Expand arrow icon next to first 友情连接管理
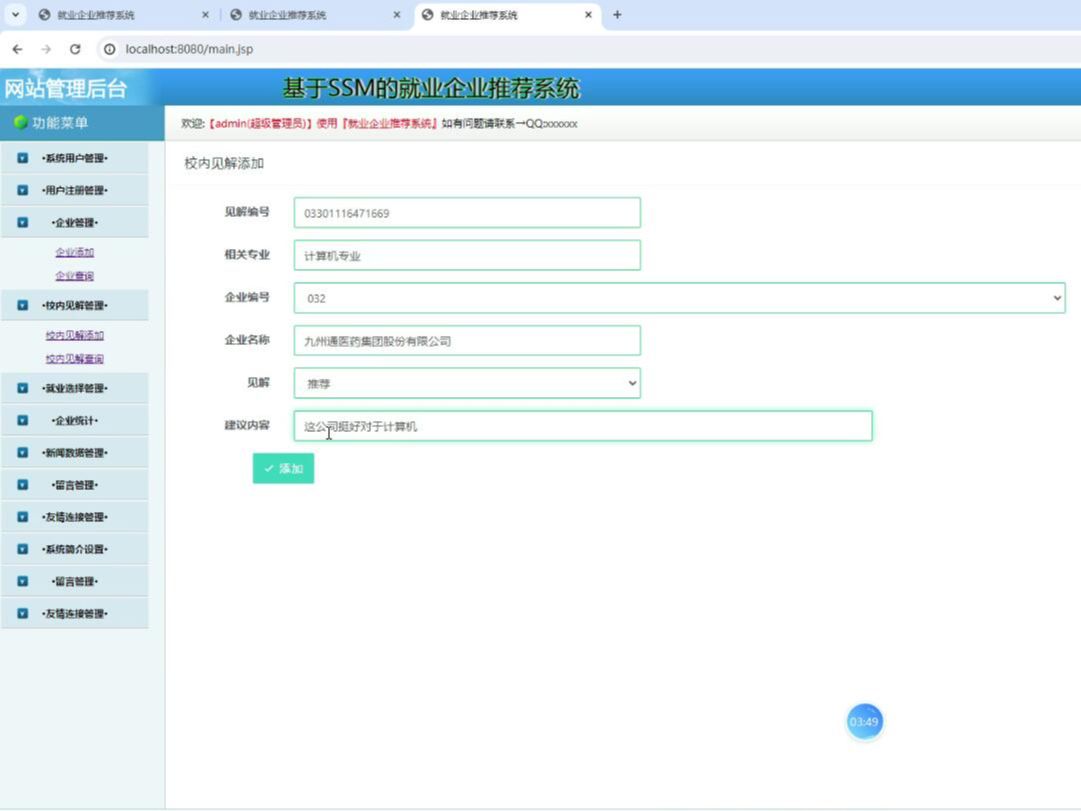Screen dimensions: 1081x811 (x=23, y=517)
